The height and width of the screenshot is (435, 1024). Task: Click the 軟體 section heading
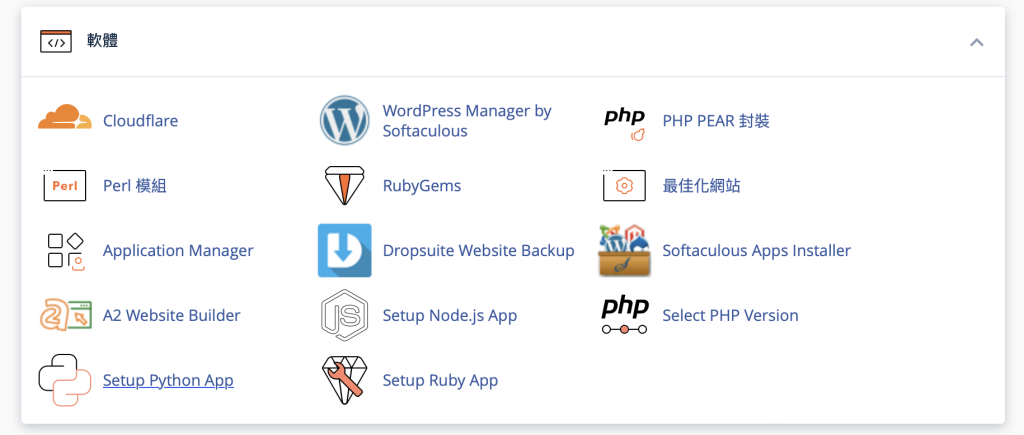click(103, 41)
